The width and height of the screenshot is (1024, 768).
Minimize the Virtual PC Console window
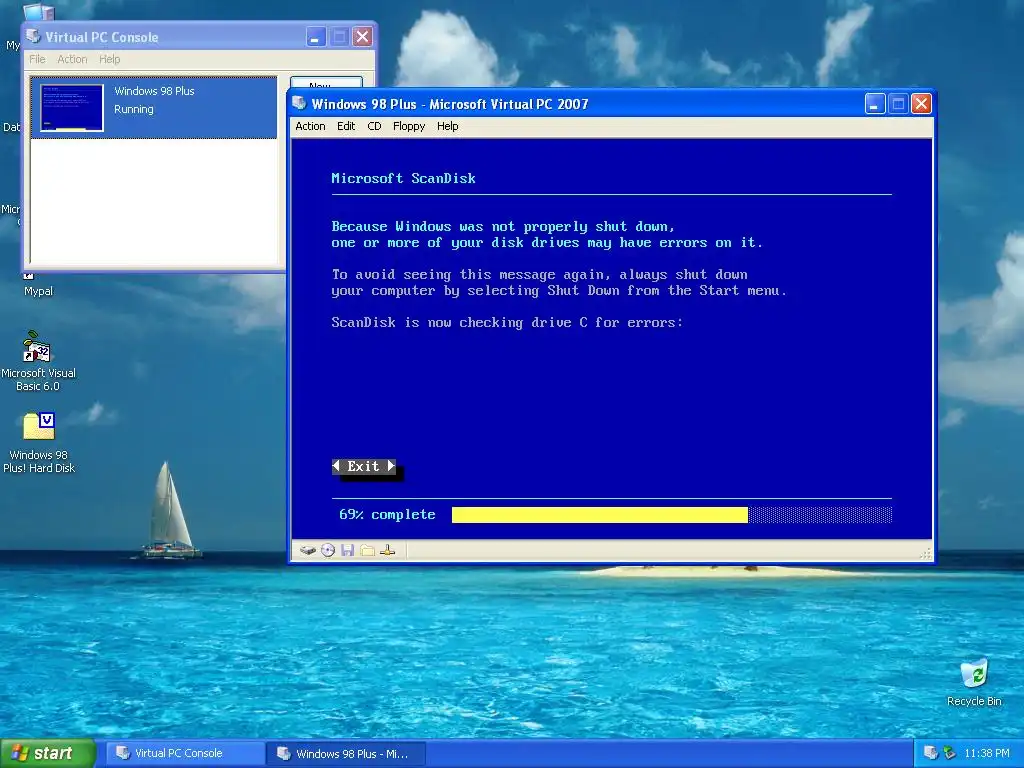pos(316,37)
